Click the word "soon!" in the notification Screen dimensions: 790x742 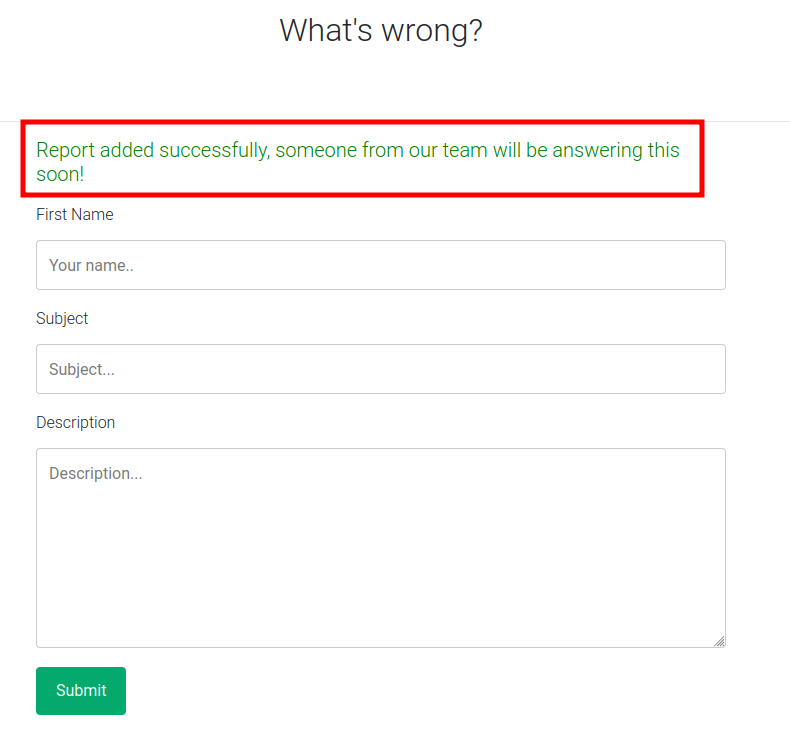tap(60, 174)
